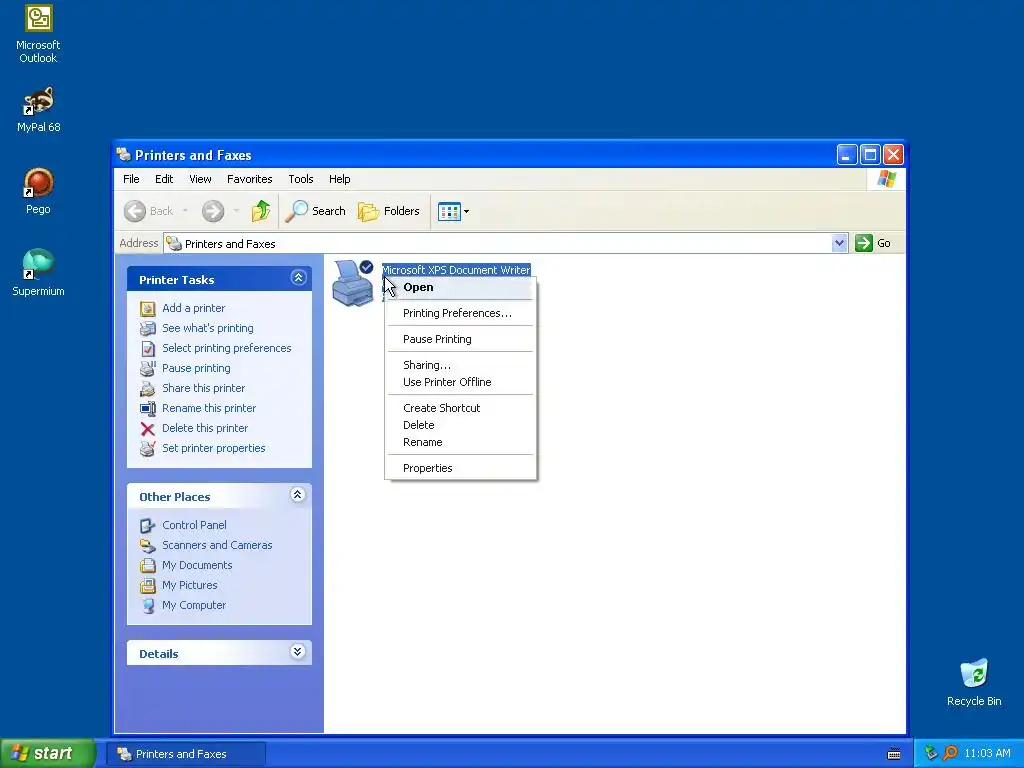Click the Views toolbar icon
Image resolution: width=1024 pixels, height=768 pixels.
[449, 212]
